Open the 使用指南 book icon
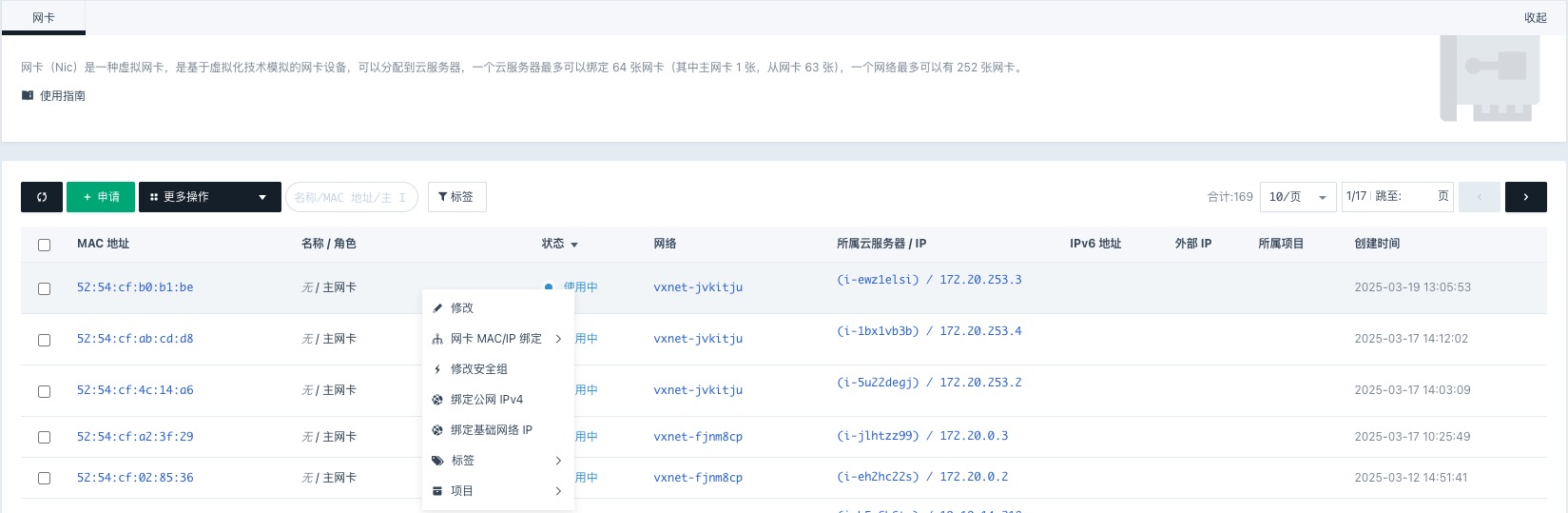The width and height of the screenshot is (1568, 513). click(28, 95)
